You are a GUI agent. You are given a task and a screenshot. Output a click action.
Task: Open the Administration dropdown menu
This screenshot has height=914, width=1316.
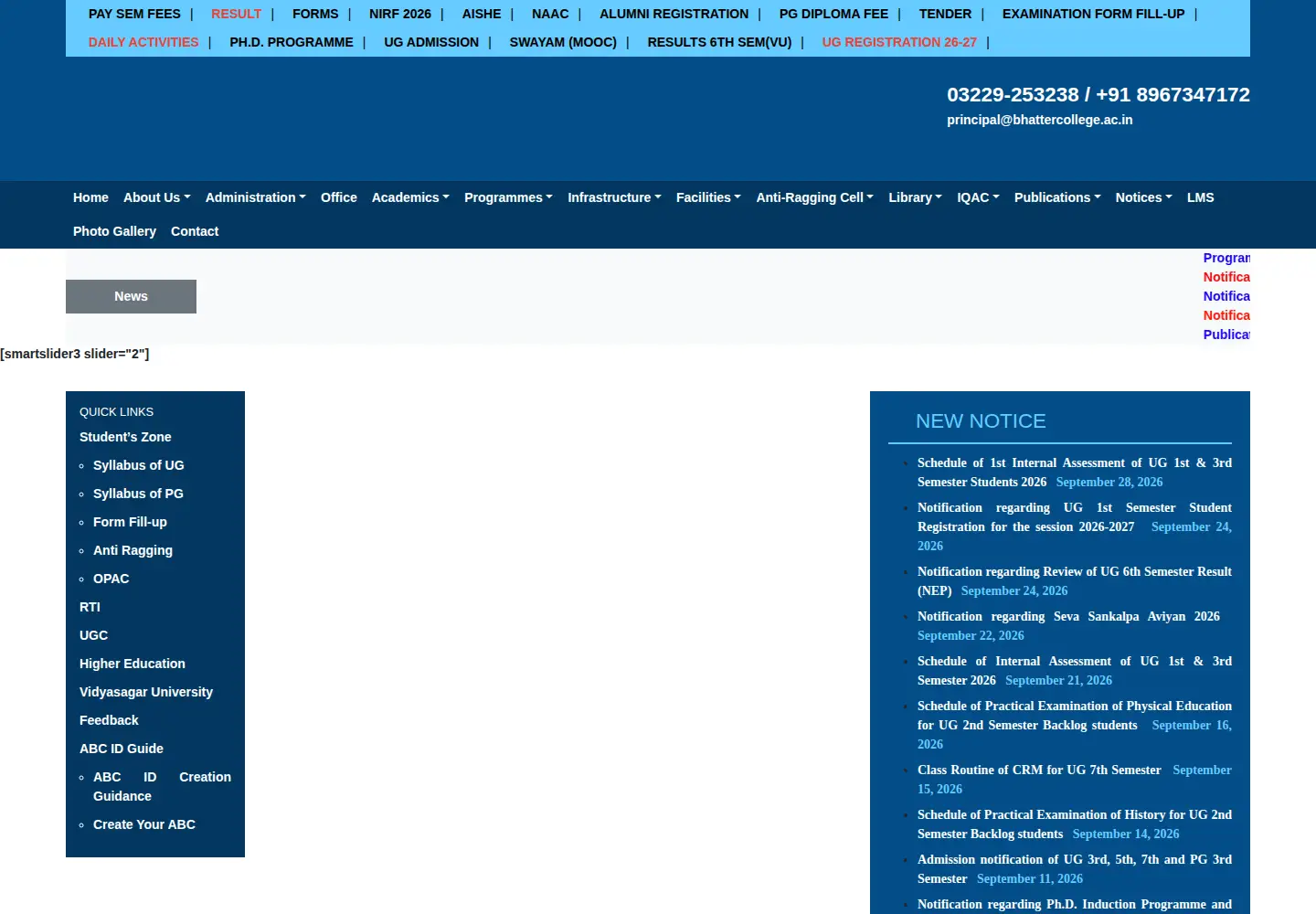click(255, 197)
